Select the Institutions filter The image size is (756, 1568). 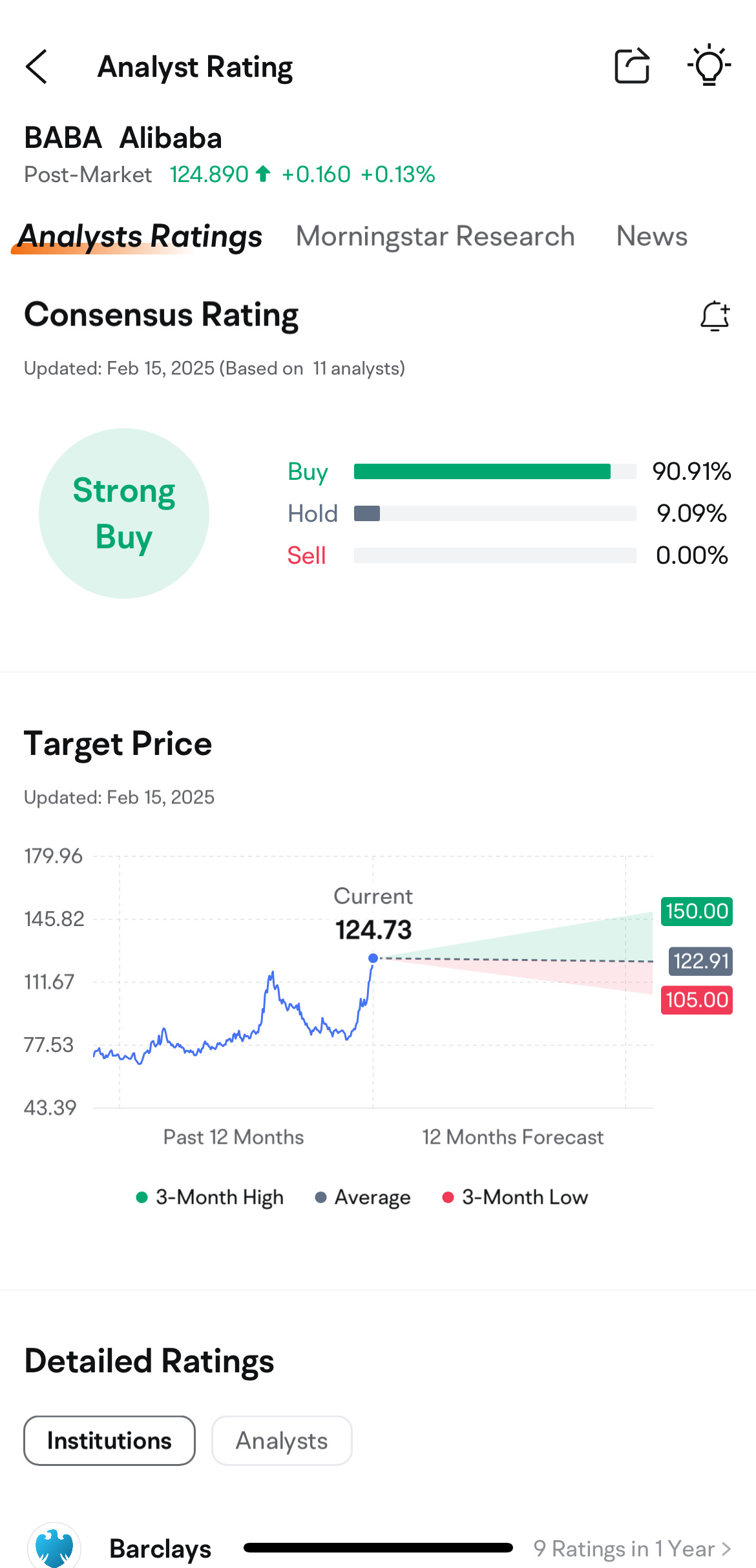(x=110, y=1441)
